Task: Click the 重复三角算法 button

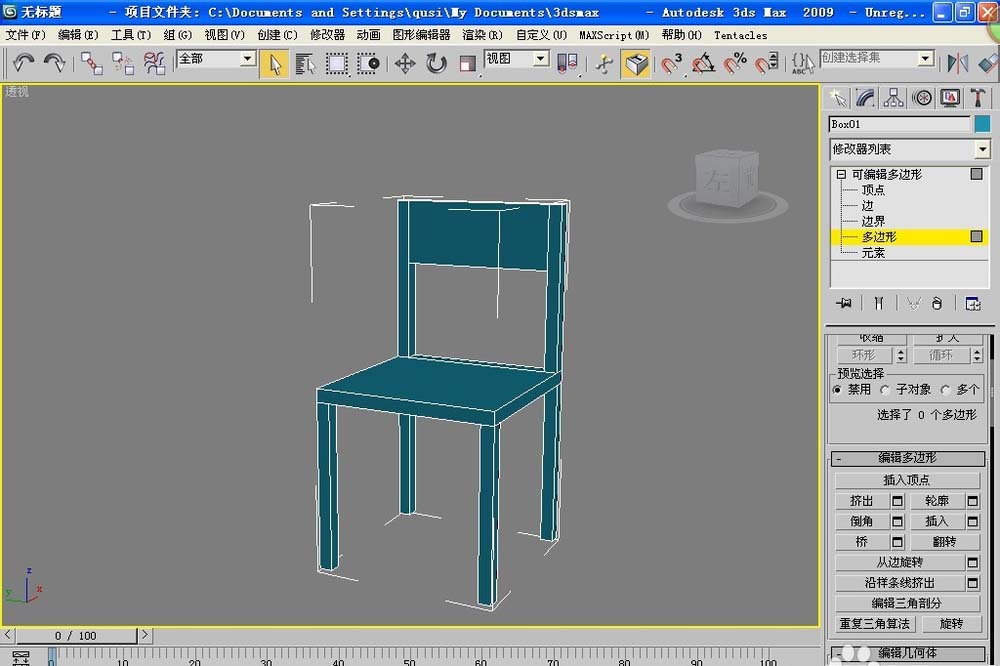Action: pos(874,623)
